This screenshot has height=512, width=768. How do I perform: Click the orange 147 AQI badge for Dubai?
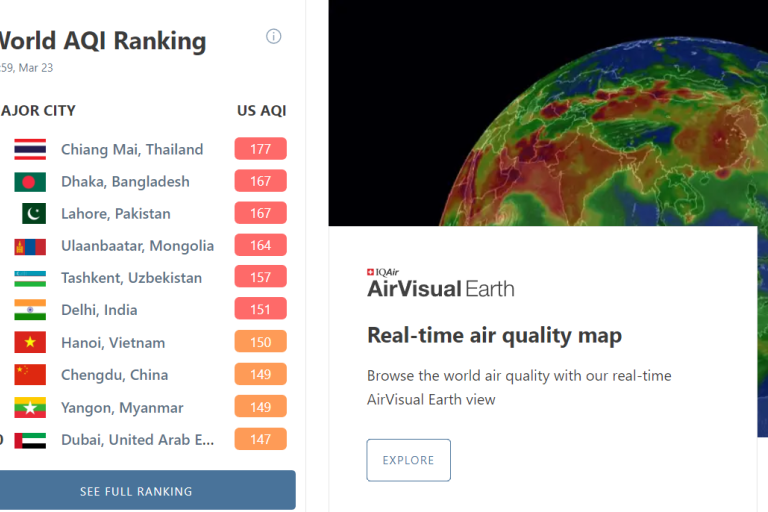[260, 439]
